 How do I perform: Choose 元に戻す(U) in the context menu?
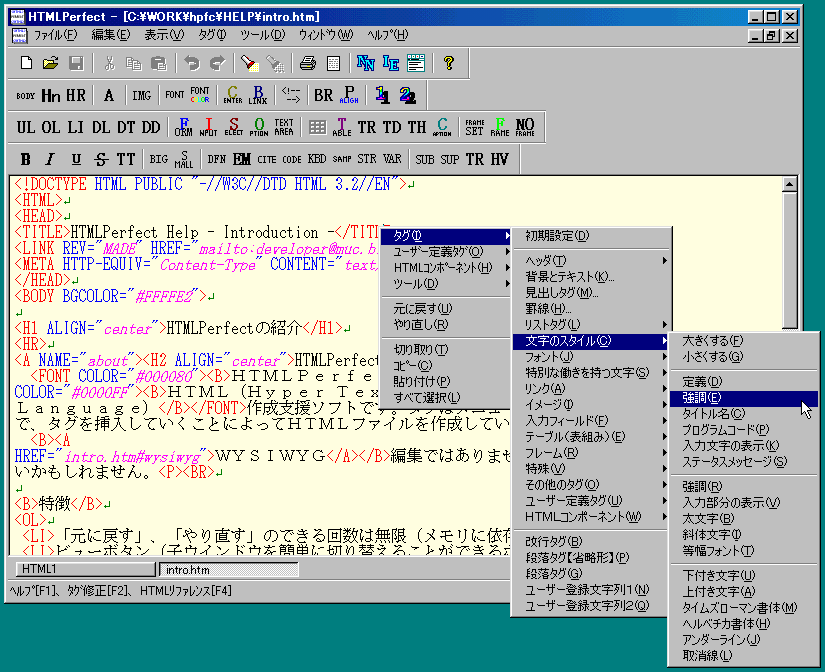click(x=445, y=309)
